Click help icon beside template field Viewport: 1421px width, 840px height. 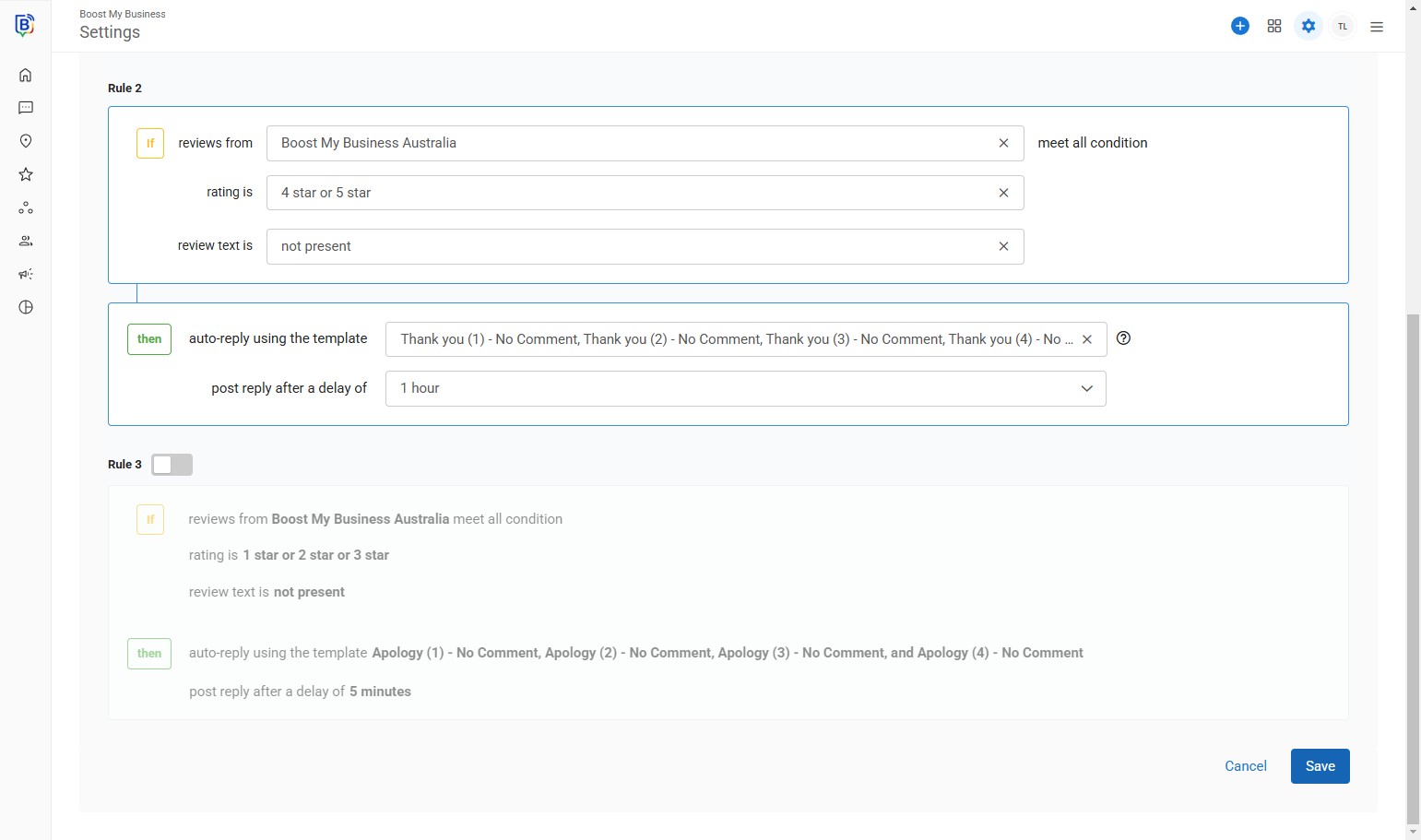click(1123, 338)
